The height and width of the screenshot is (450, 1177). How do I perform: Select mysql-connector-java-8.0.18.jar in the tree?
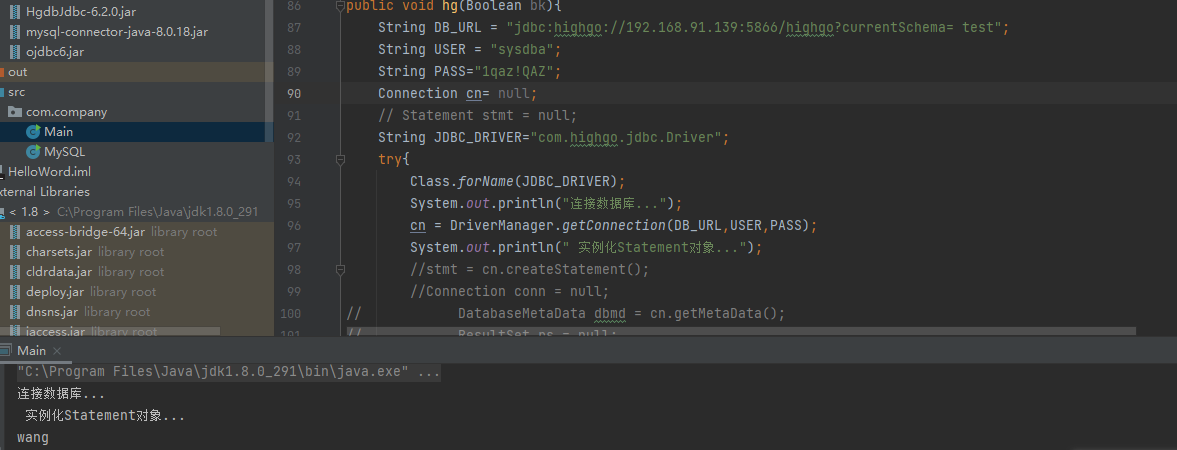[x=116, y=32]
